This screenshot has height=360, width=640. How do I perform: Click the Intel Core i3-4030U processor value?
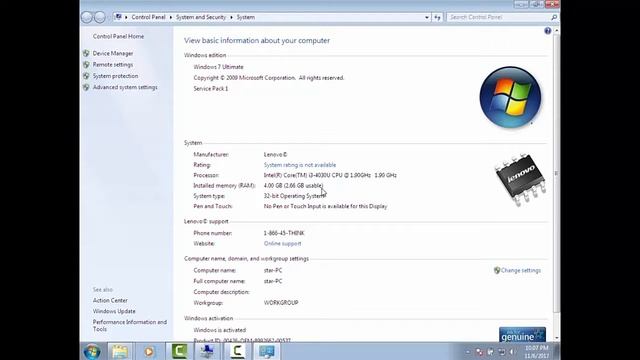click(330, 175)
